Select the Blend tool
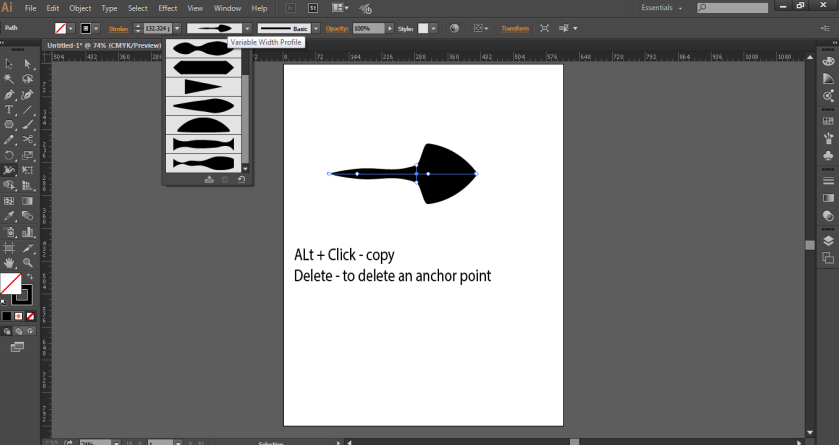Viewport: 839px width, 445px height. 27,216
